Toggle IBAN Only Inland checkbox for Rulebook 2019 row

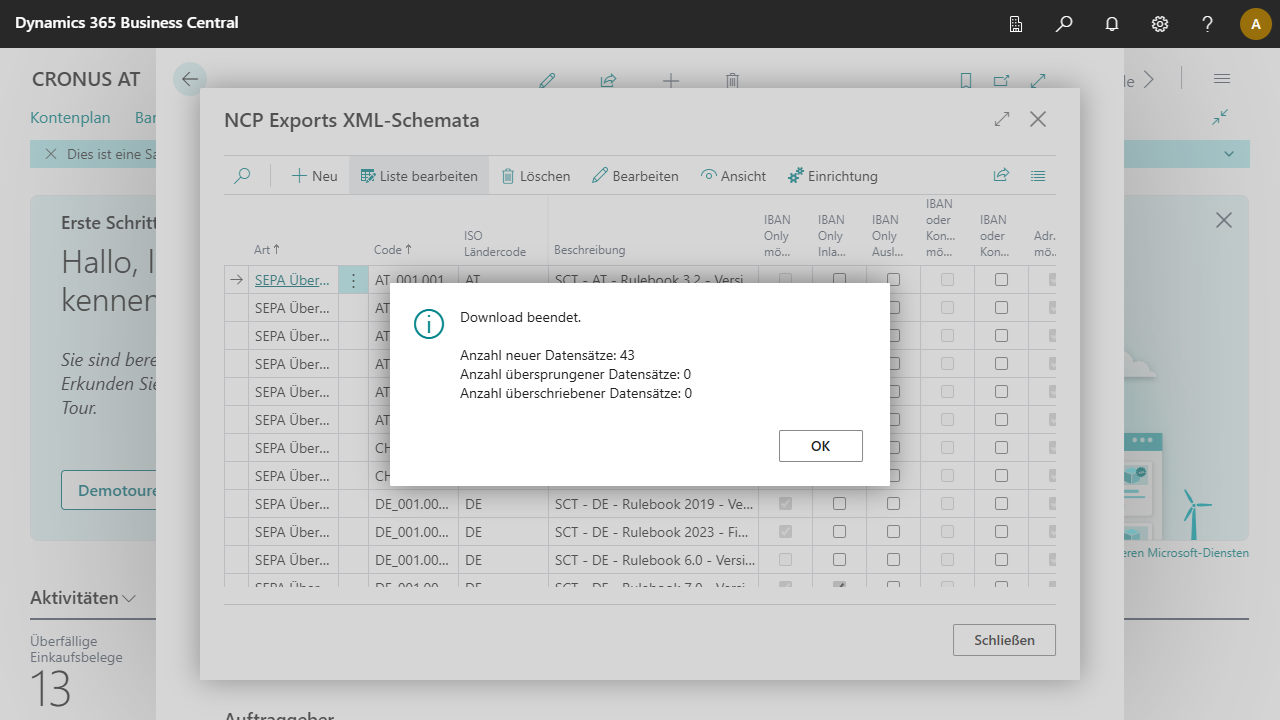[839, 504]
